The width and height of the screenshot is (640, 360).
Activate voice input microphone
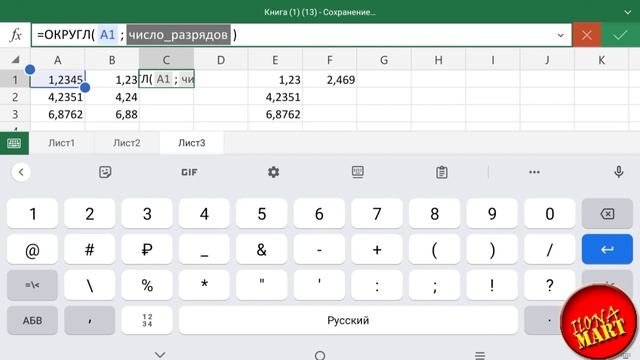(619, 172)
